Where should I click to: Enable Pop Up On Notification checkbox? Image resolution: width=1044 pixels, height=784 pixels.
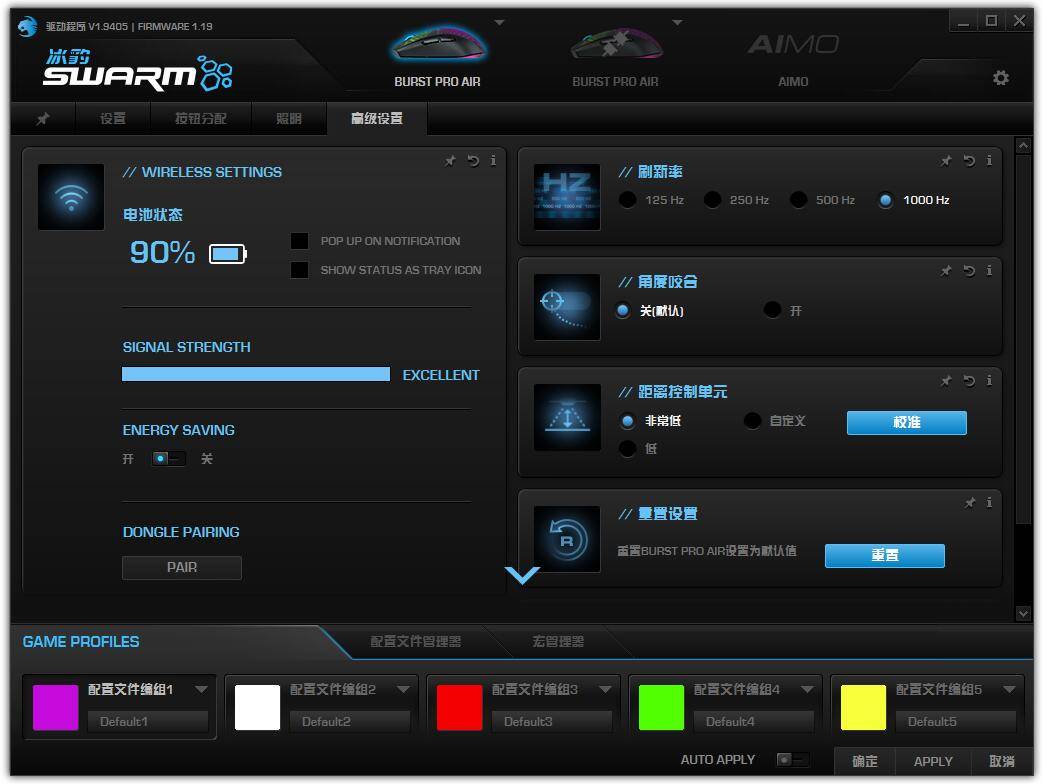click(300, 241)
